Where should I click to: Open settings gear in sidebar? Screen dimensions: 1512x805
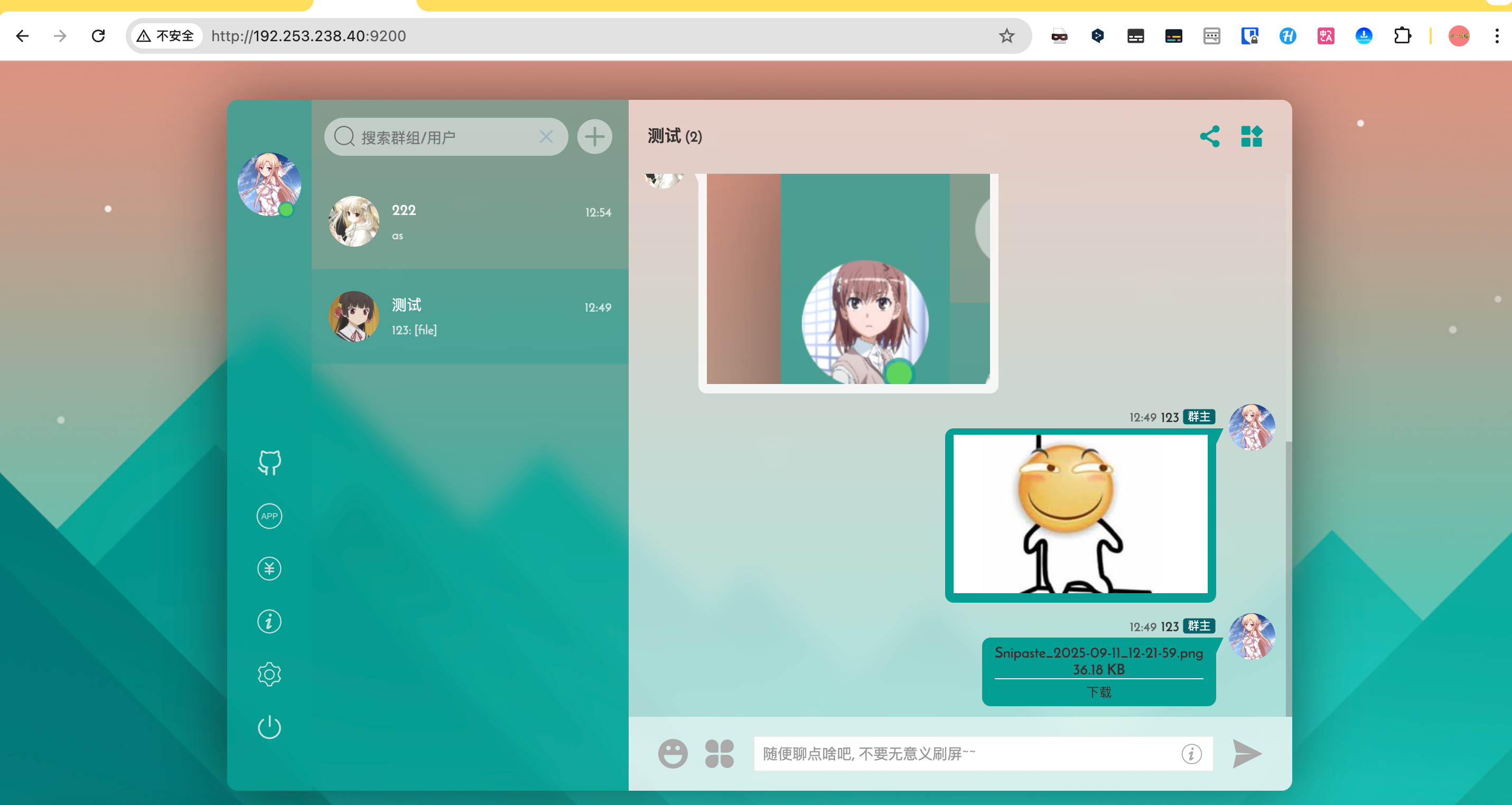269,674
